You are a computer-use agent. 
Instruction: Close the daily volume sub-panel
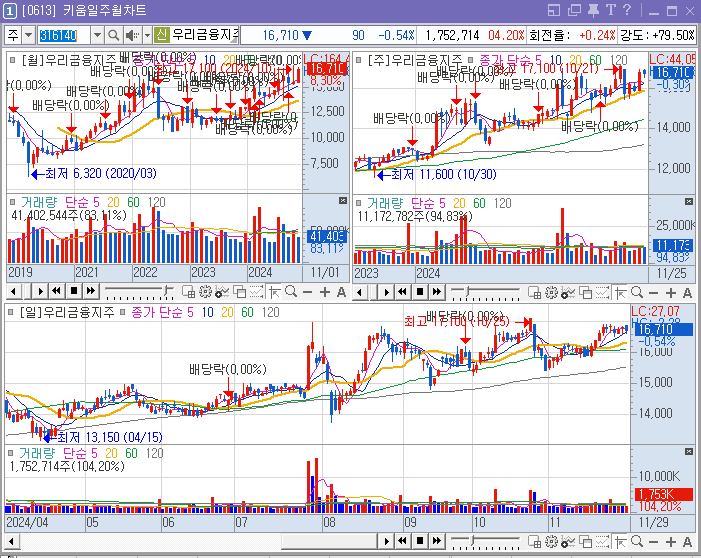pyautogui.click(x=689, y=452)
